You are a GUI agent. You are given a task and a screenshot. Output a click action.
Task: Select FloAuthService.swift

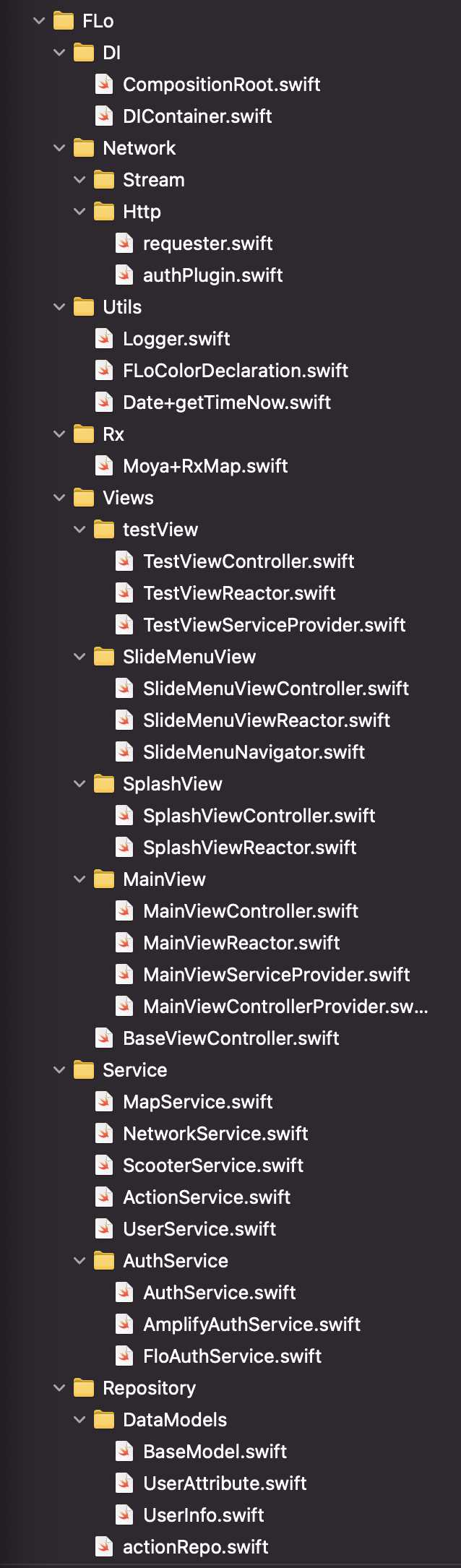coord(233,1356)
